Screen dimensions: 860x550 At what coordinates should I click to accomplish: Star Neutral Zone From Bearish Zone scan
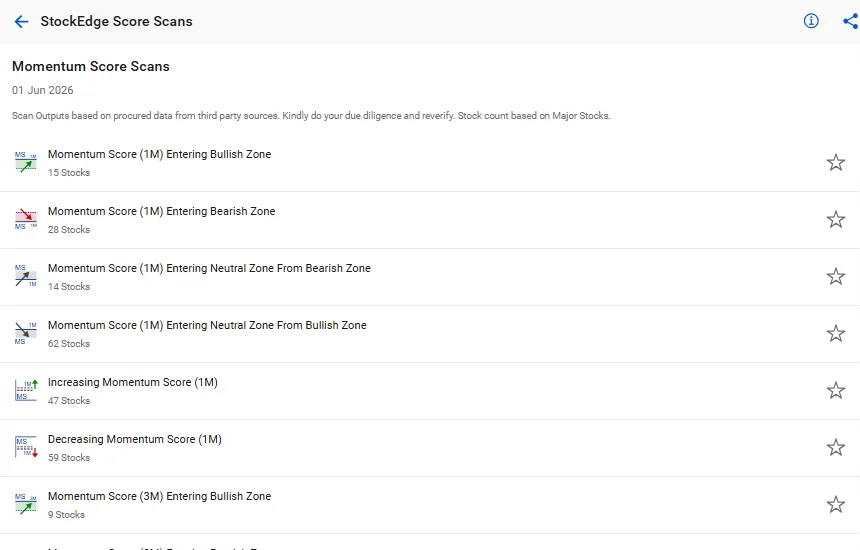[835, 276]
